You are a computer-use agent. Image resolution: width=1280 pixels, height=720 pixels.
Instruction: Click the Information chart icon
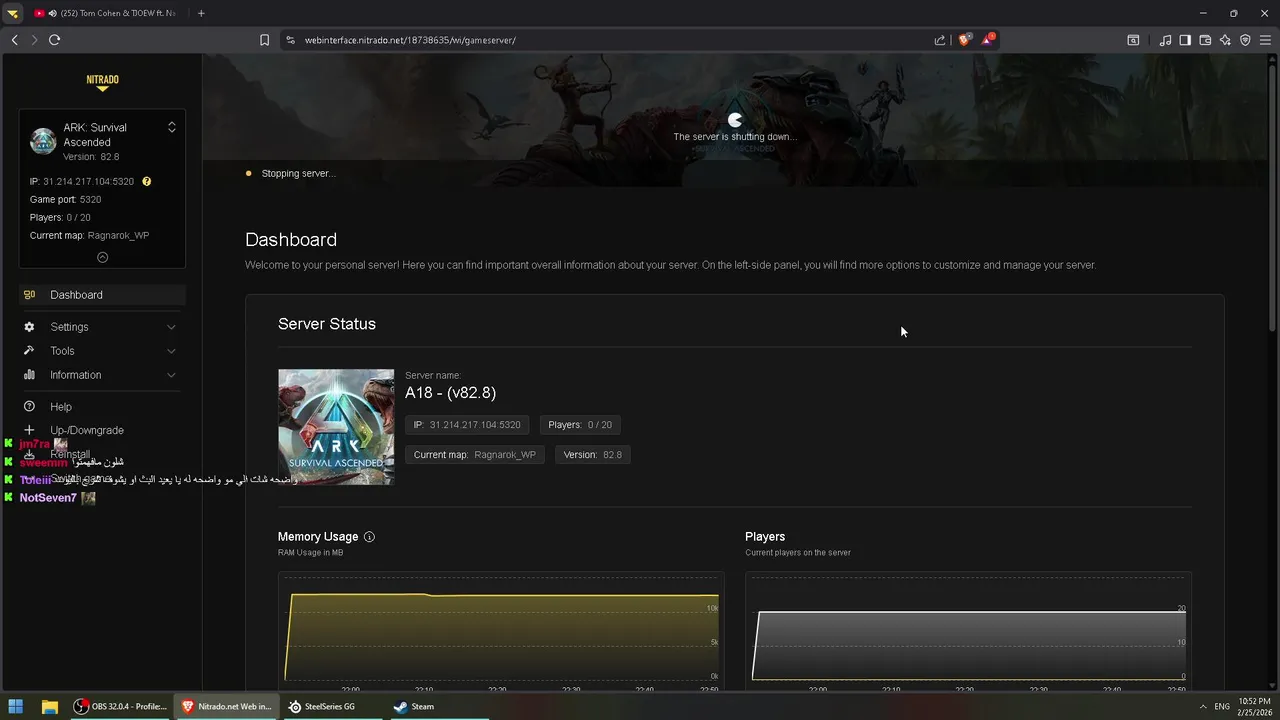pyautogui.click(x=29, y=375)
